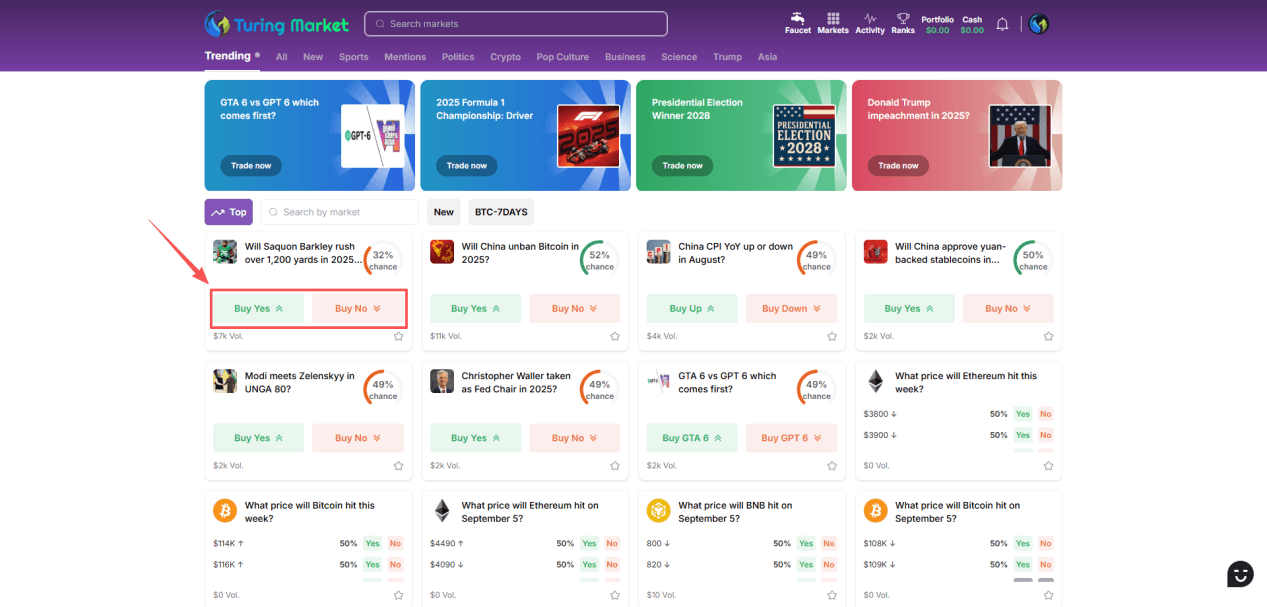Open the user profile avatar

point(1038,24)
